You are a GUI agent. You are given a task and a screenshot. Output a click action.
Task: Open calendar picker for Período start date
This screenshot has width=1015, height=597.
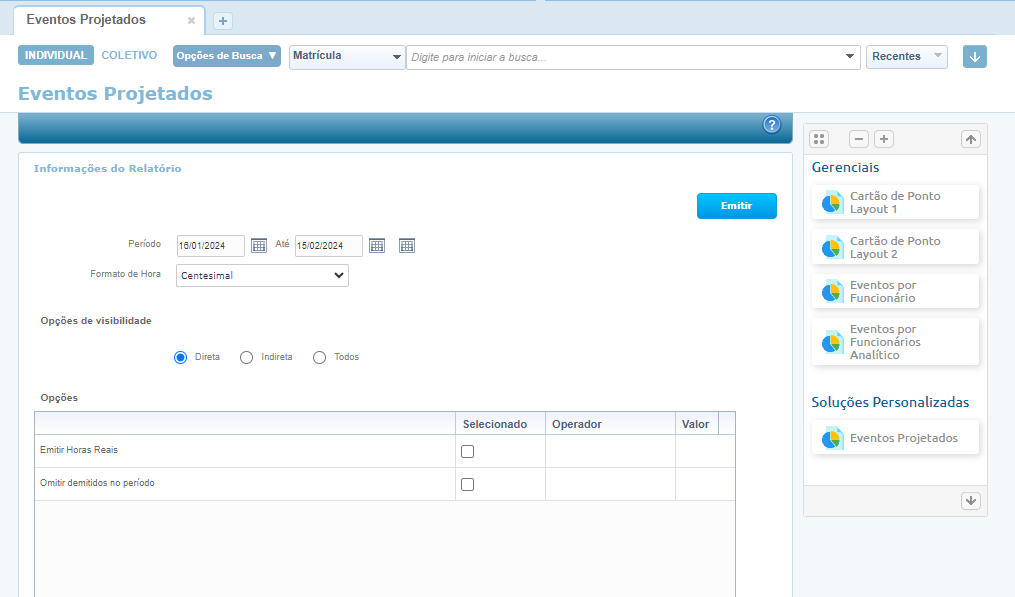pos(259,246)
